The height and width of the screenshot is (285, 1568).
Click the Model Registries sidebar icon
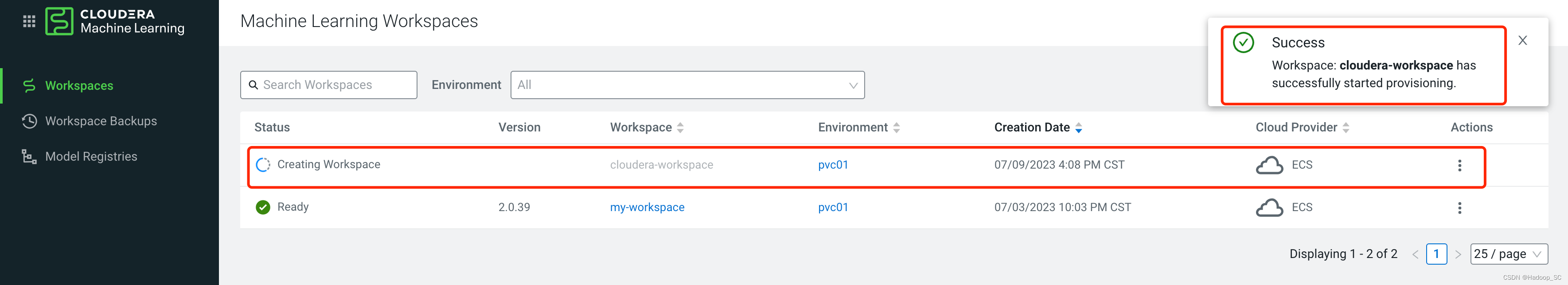point(29,157)
